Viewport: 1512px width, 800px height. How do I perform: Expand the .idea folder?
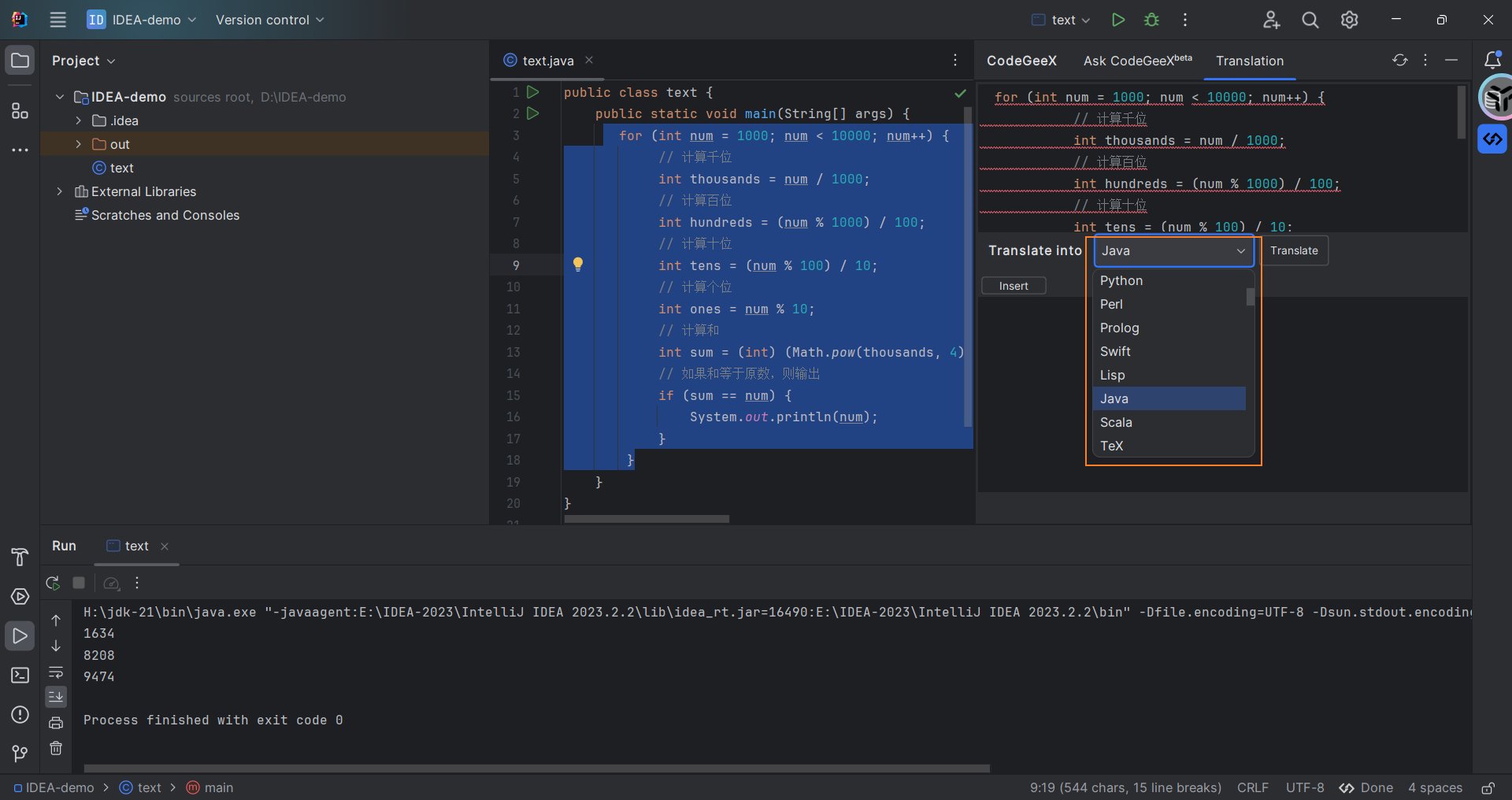pyautogui.click(x=79, y=120)
